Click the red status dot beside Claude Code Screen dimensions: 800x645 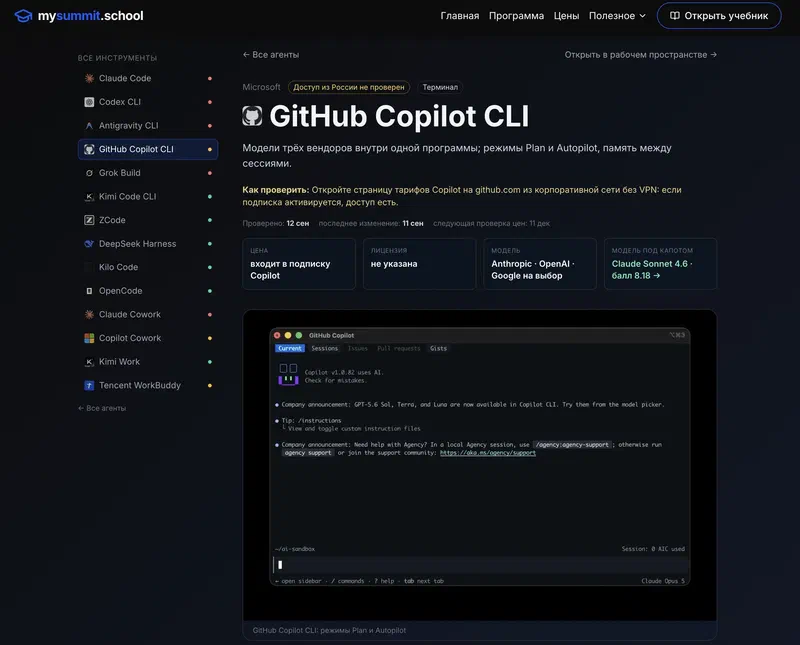210,78
